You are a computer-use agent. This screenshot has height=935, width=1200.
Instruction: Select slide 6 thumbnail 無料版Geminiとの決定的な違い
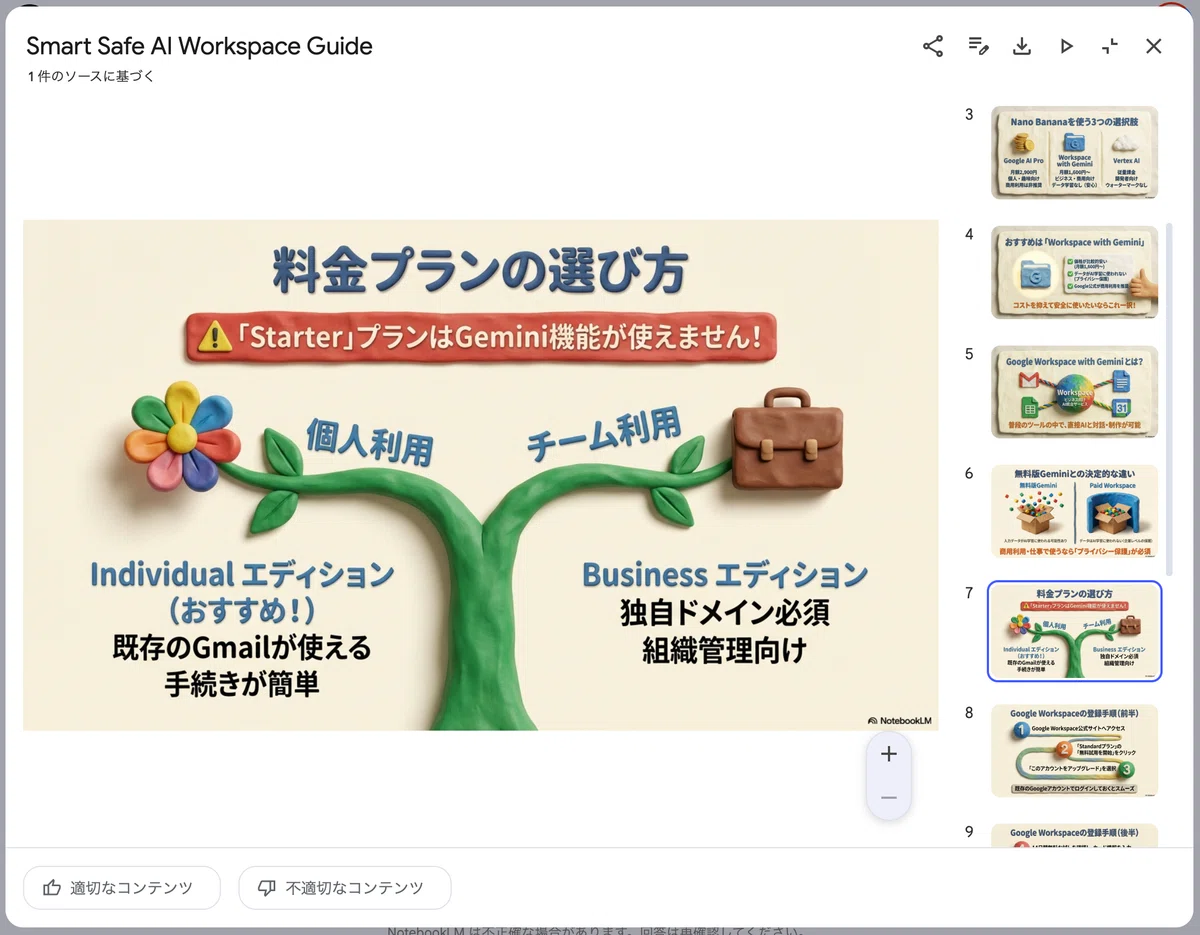tap(1075, 511)
